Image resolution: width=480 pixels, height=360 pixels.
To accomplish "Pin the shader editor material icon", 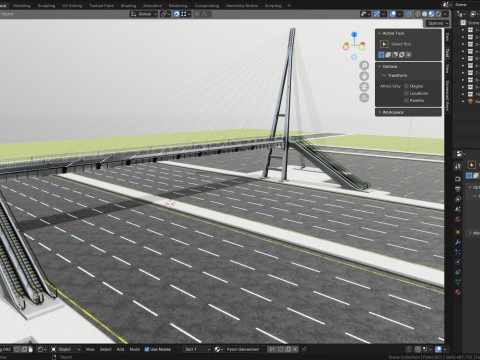I will pyautogui.click(x=304, y=349).
